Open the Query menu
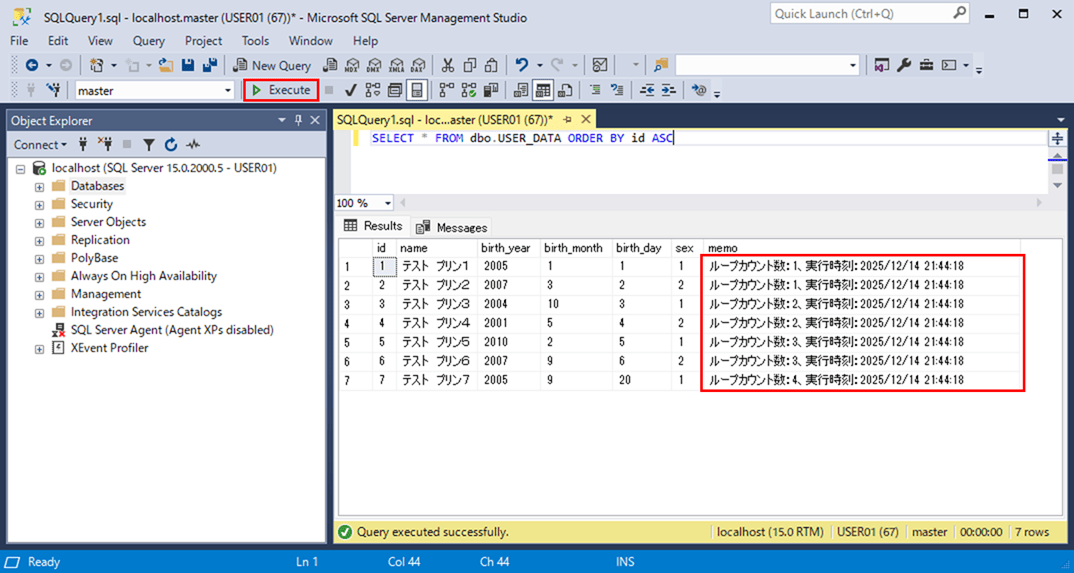The width and height of the screenshot is (1074, 573). pos(149,41)
